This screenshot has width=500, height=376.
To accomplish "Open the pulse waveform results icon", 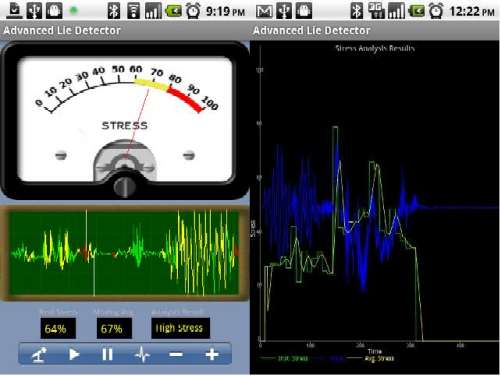I will click(x=142, y=354).
